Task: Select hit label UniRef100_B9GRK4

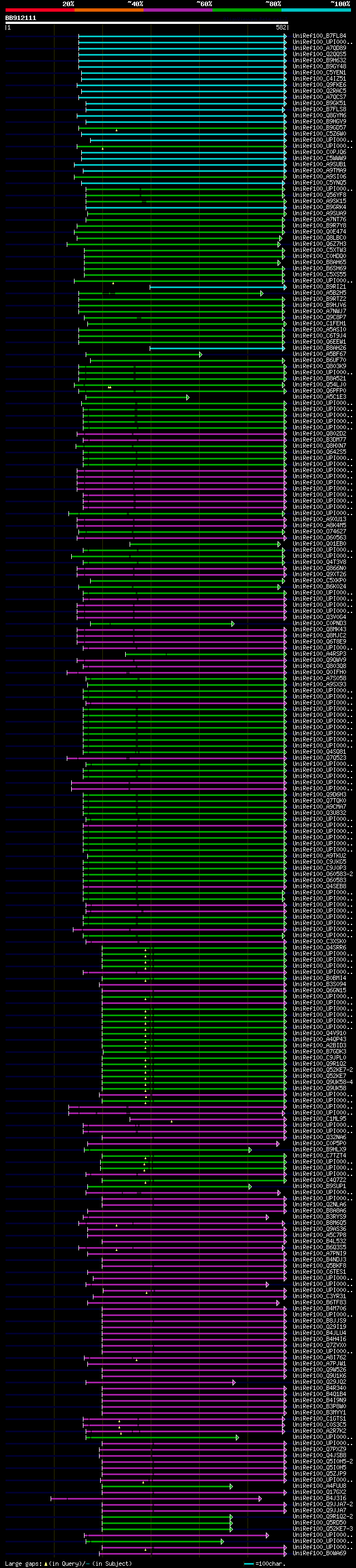Action: click(x=319, y=207)
